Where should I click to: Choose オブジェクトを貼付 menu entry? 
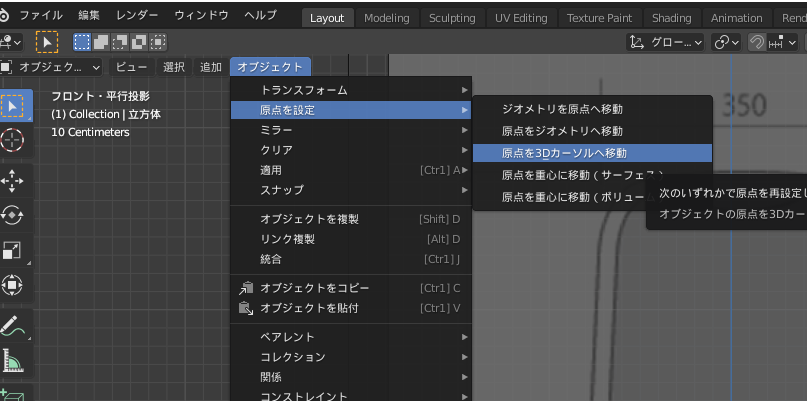(x=350, y=308)
